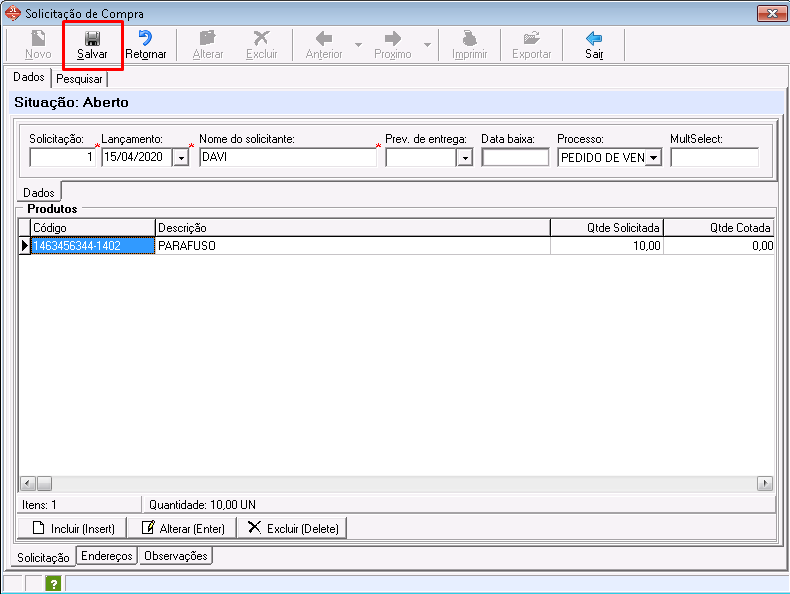
Task: Open the Lançamento date picker
Action: 181,158
